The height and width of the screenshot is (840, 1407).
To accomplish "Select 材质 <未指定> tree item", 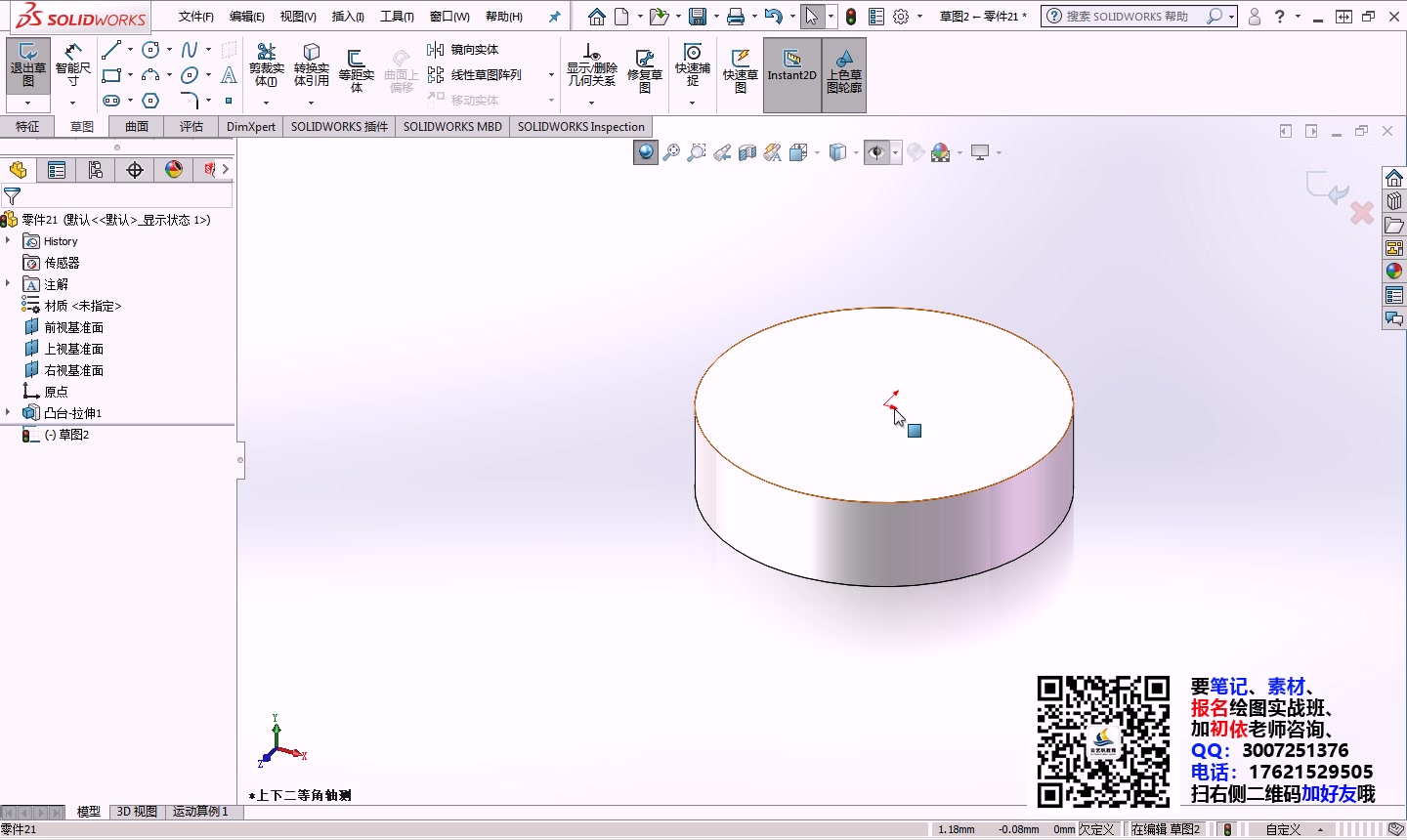I will tap(73, 306).
